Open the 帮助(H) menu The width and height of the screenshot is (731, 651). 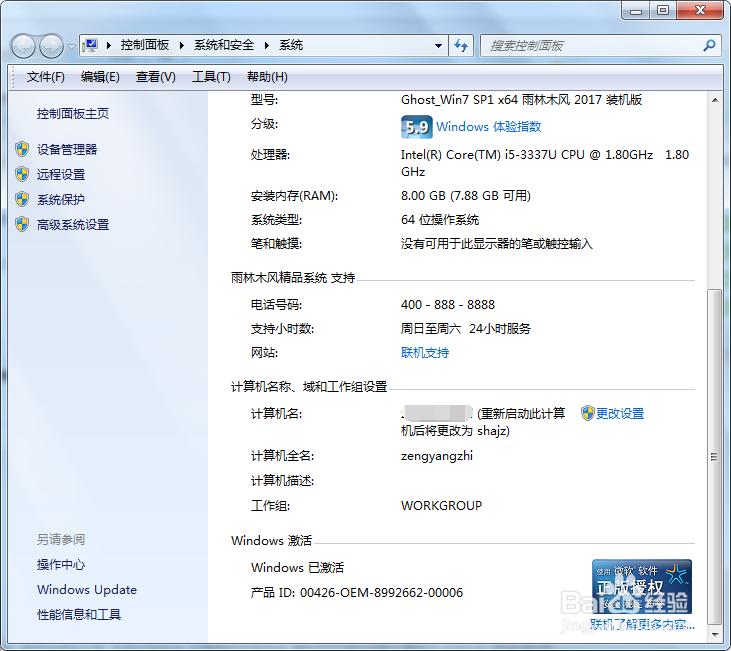pyautogui.click(x=267, y=77)
